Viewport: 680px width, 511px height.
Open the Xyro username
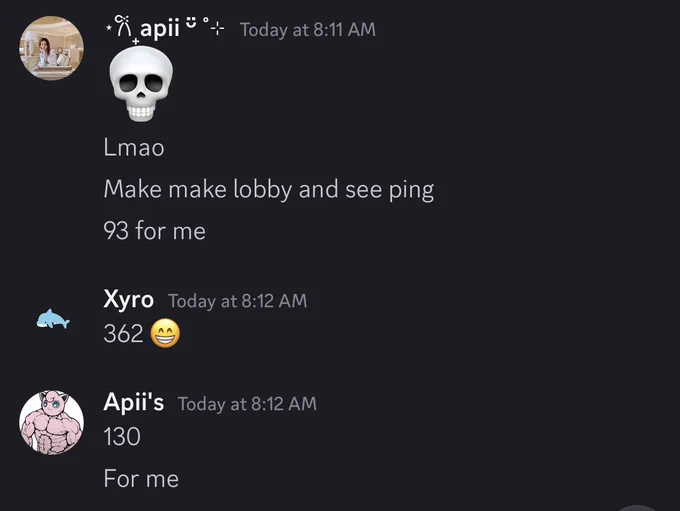point(128,300)
